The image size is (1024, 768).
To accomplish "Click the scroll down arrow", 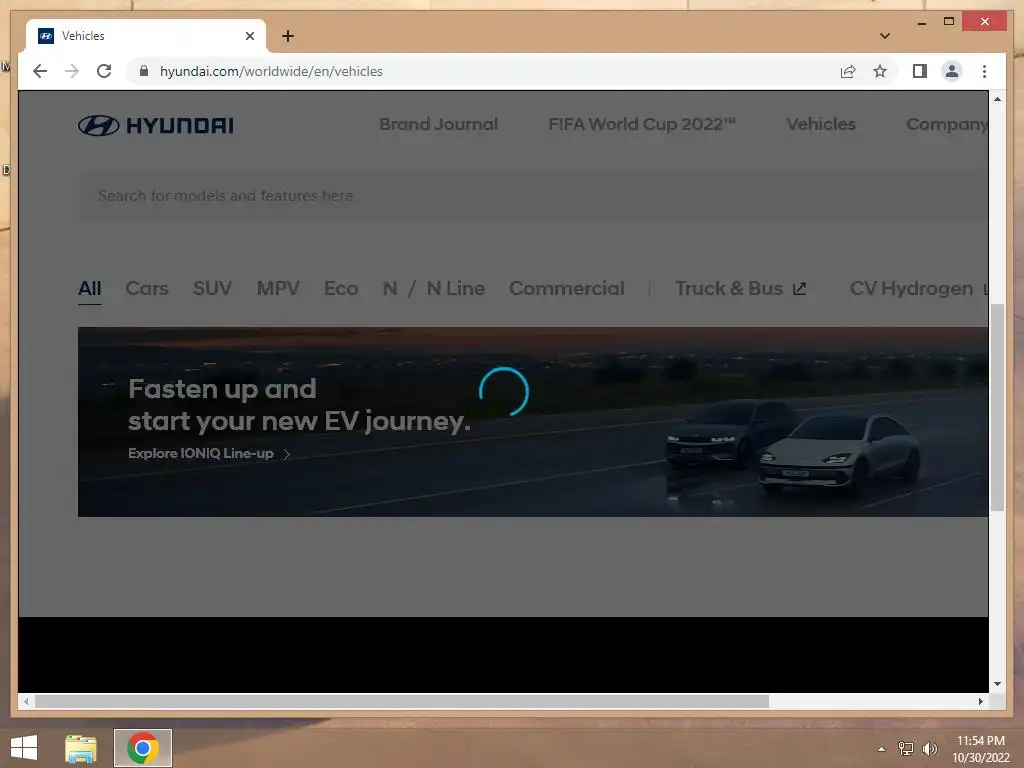I will [x=997, y=684].
